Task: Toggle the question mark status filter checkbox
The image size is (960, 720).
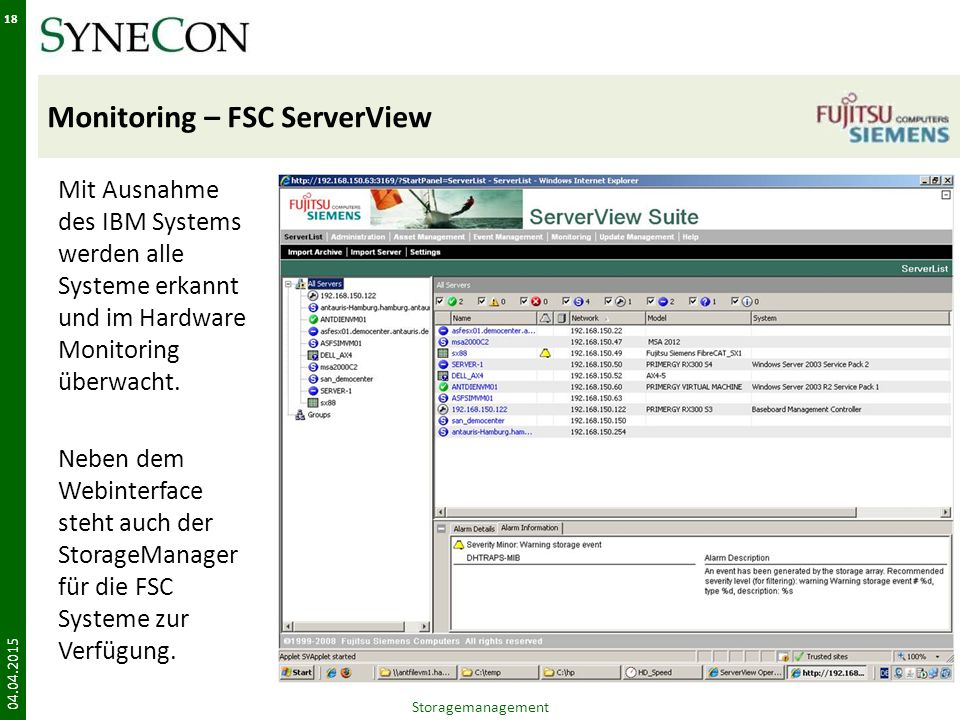Action: (x=692, y=301)
